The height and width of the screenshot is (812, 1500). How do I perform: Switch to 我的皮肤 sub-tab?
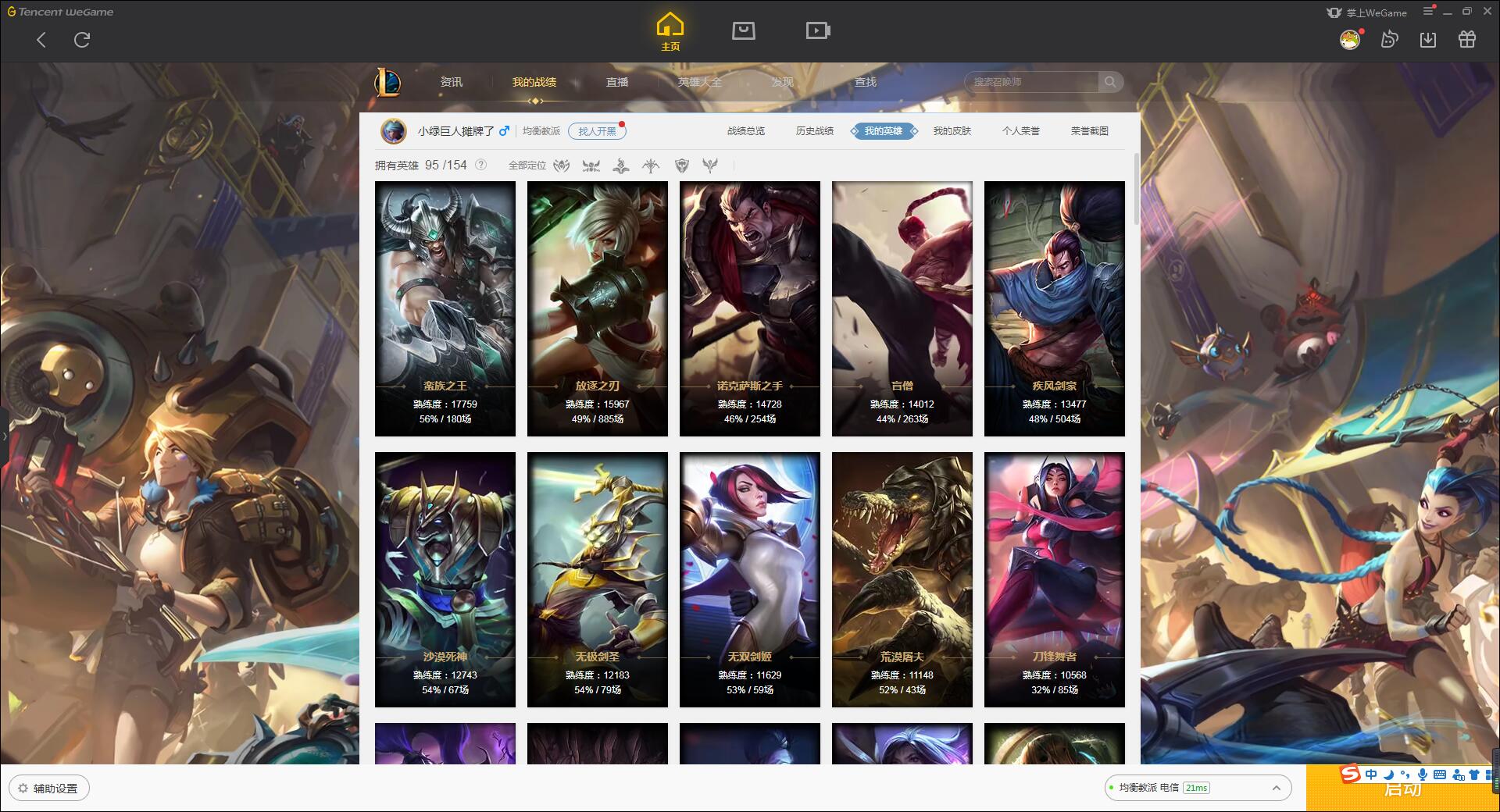[x=952, y=131]
